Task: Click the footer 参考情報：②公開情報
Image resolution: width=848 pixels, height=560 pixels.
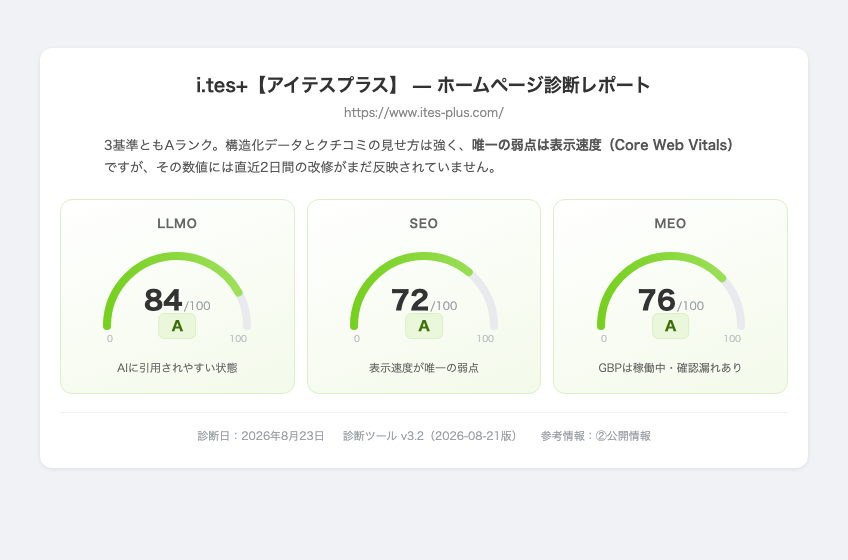Action: pos(595,436)
